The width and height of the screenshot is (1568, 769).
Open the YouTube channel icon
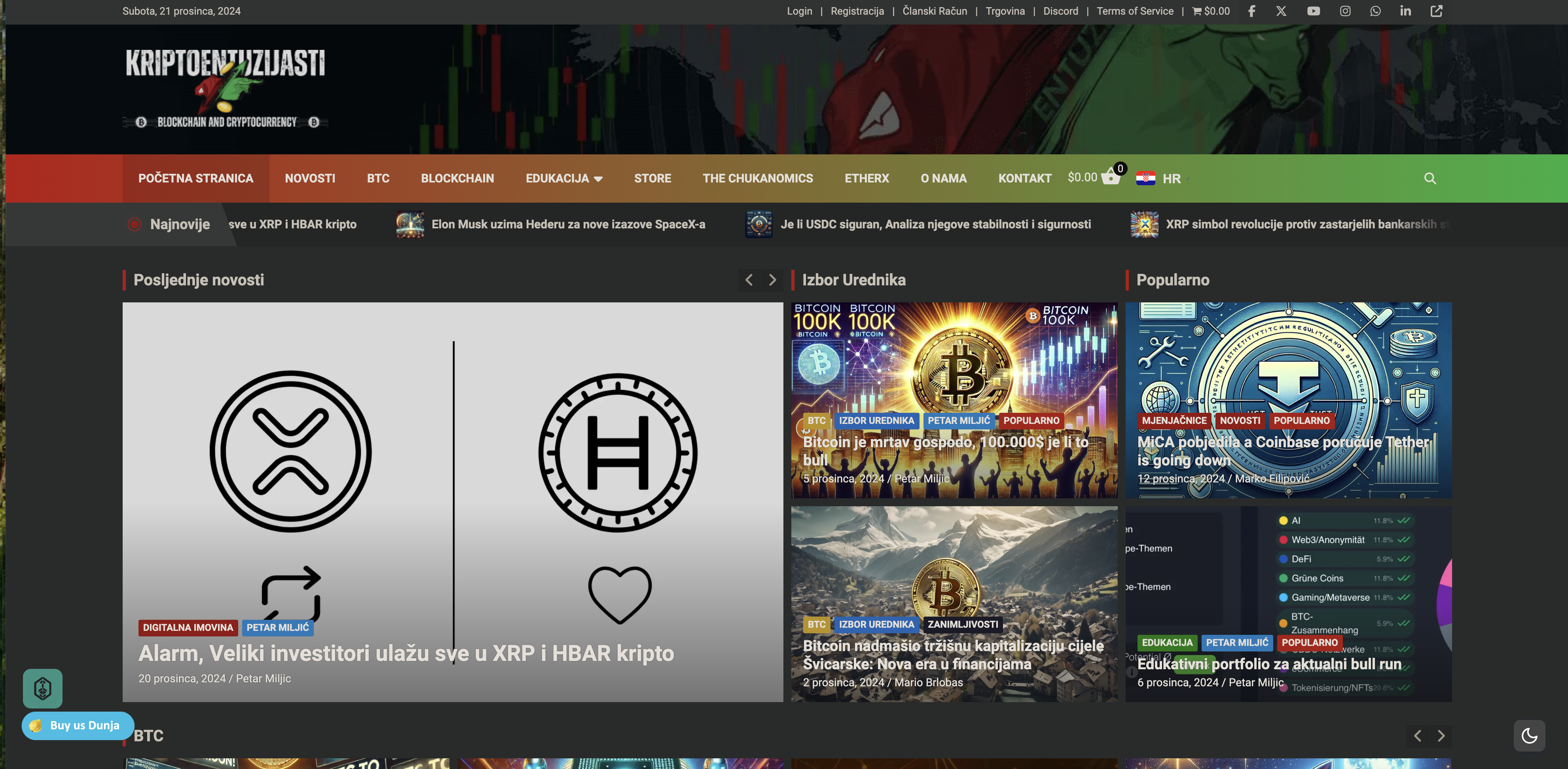1313,11
